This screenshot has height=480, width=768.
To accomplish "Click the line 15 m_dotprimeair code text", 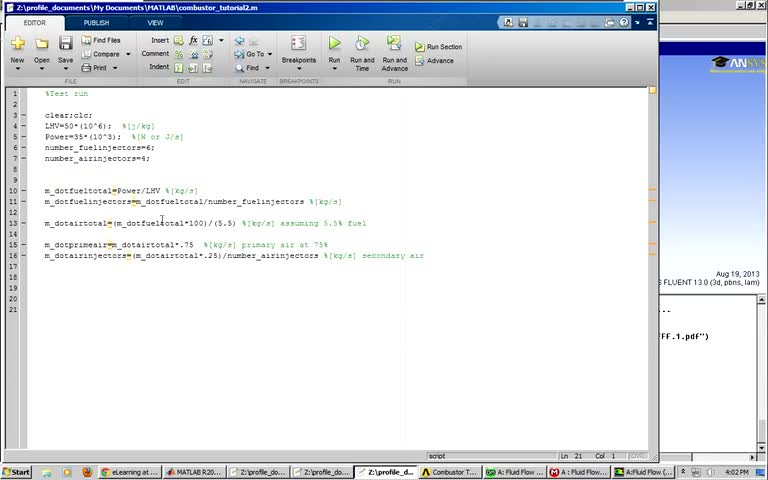I will tap(119, 245).
